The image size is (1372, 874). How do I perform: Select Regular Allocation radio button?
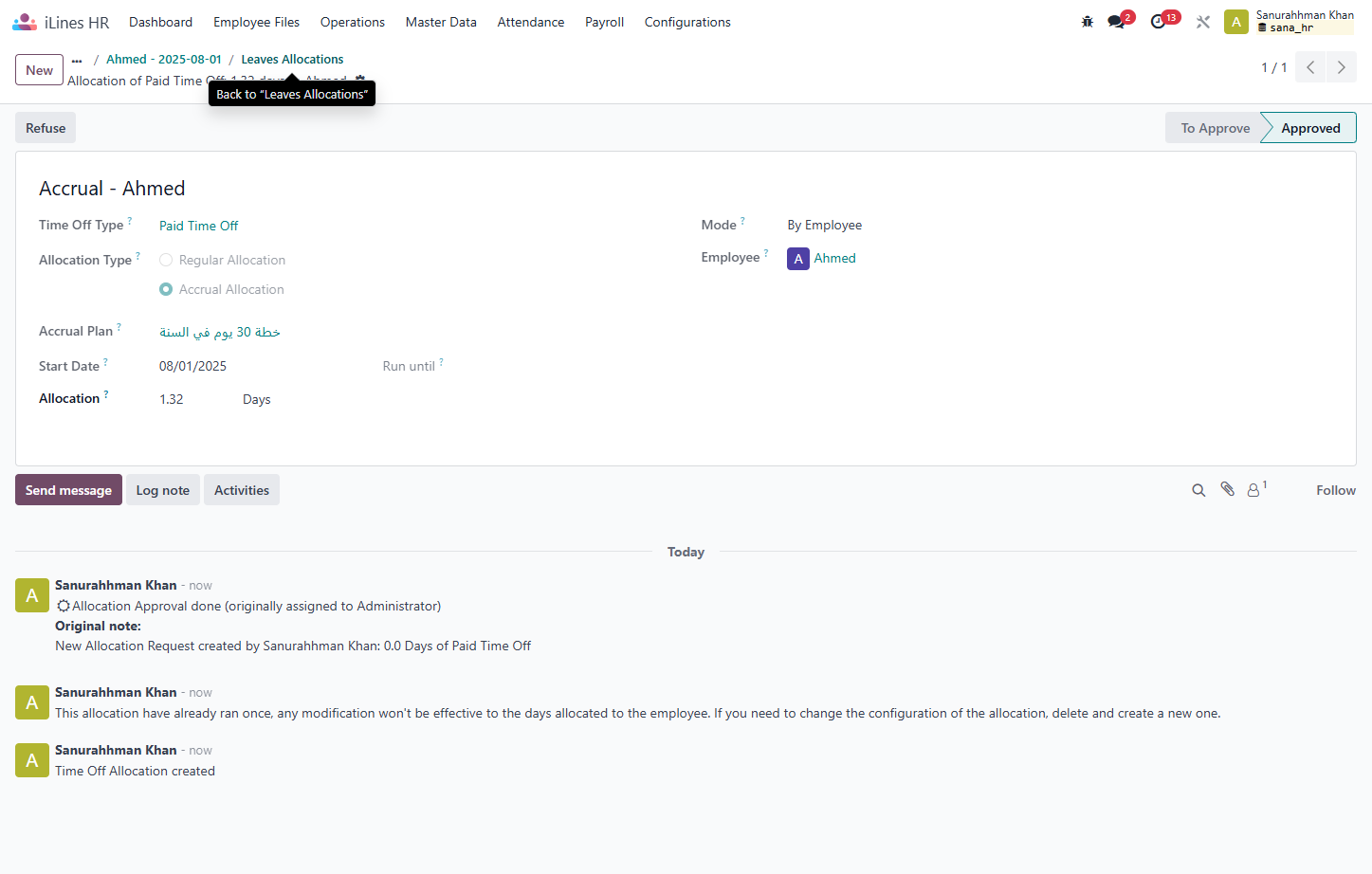click(166, 260)
